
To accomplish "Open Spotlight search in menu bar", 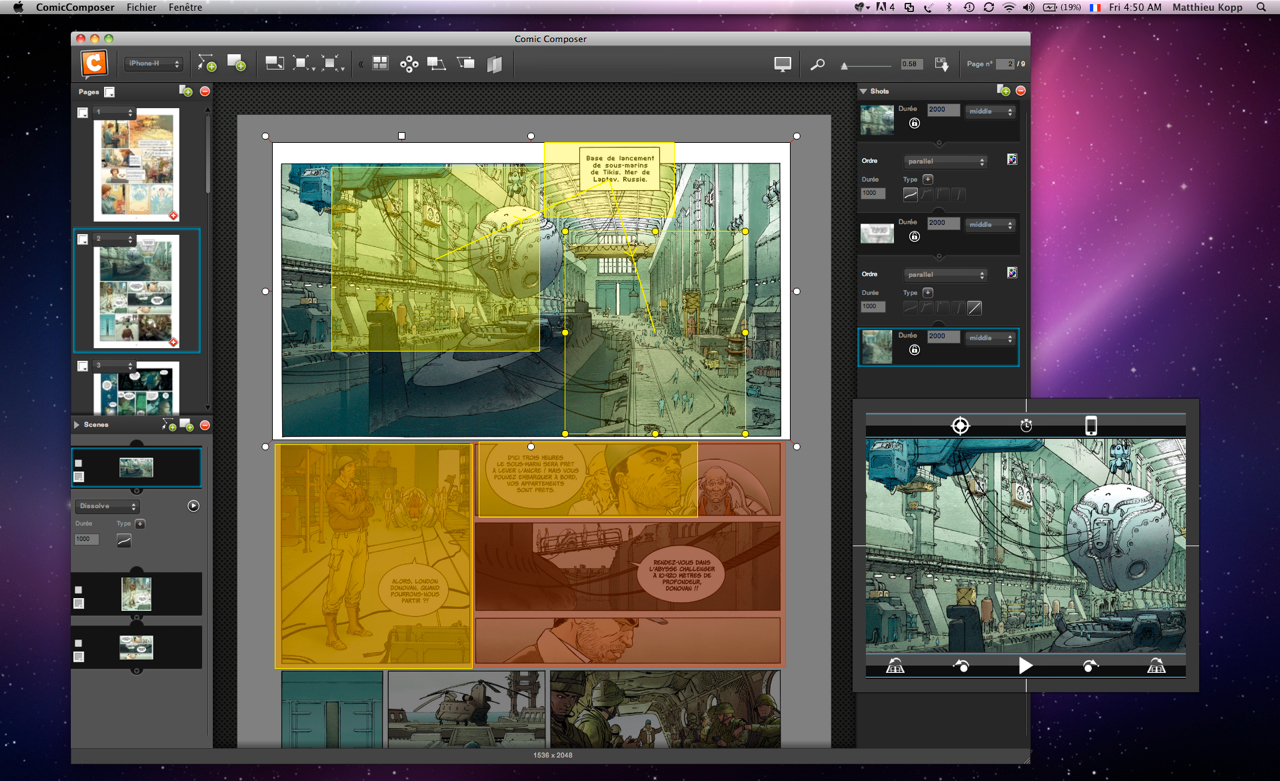I will (x=1261, y=7).
